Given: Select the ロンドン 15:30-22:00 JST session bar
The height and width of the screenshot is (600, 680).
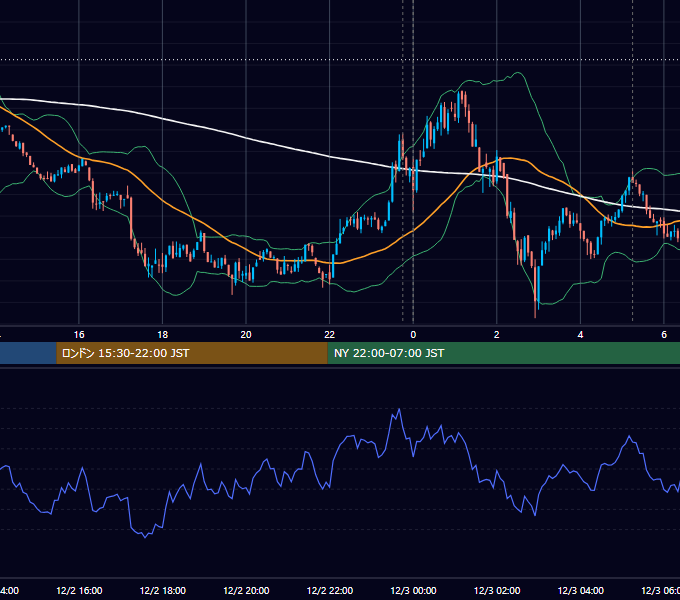Looking at the screenshot, I should [192, 353].
